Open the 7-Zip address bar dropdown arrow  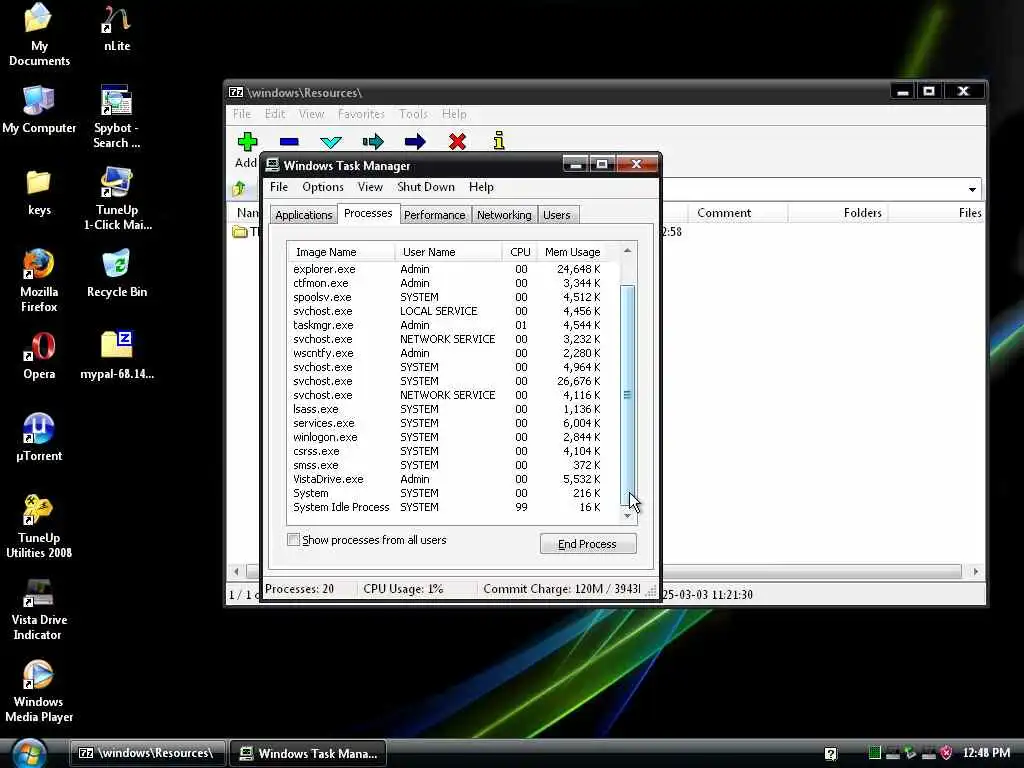(x=972, y=189)
